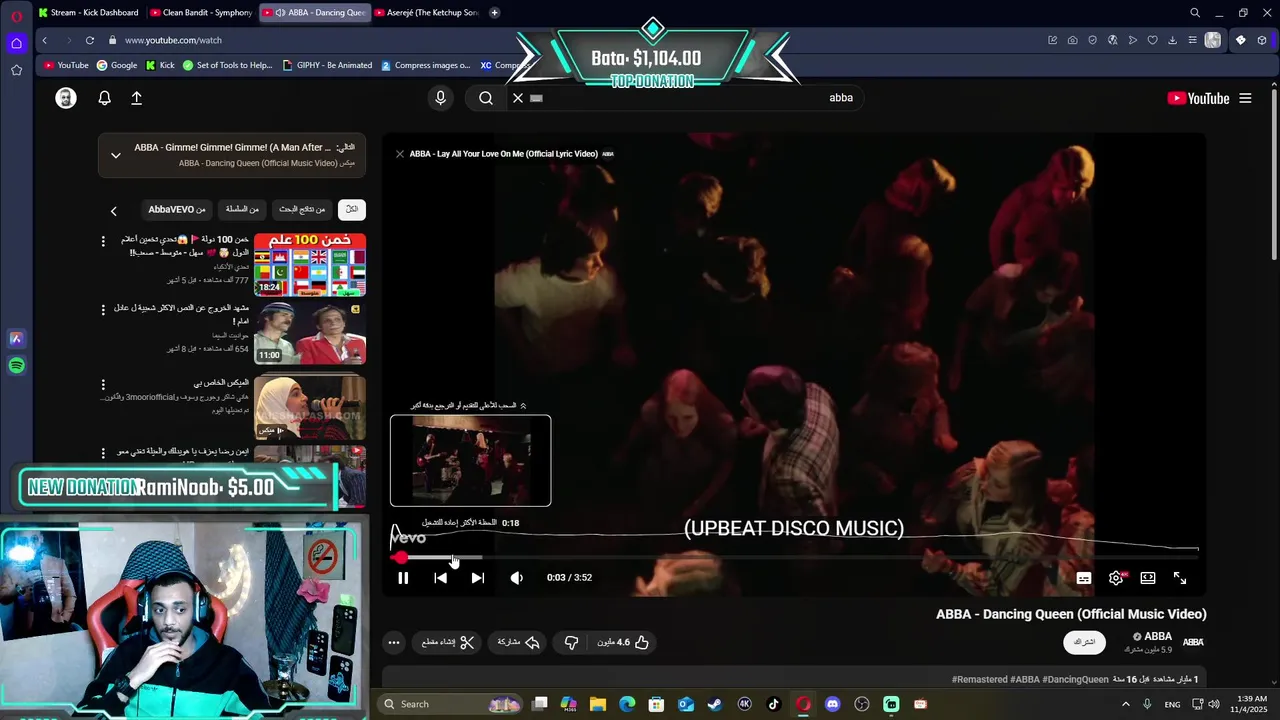Enter fullscreen mode on the video
Image resolution: width=1280 pixels, height=720 pixels.
point(1180,578)
